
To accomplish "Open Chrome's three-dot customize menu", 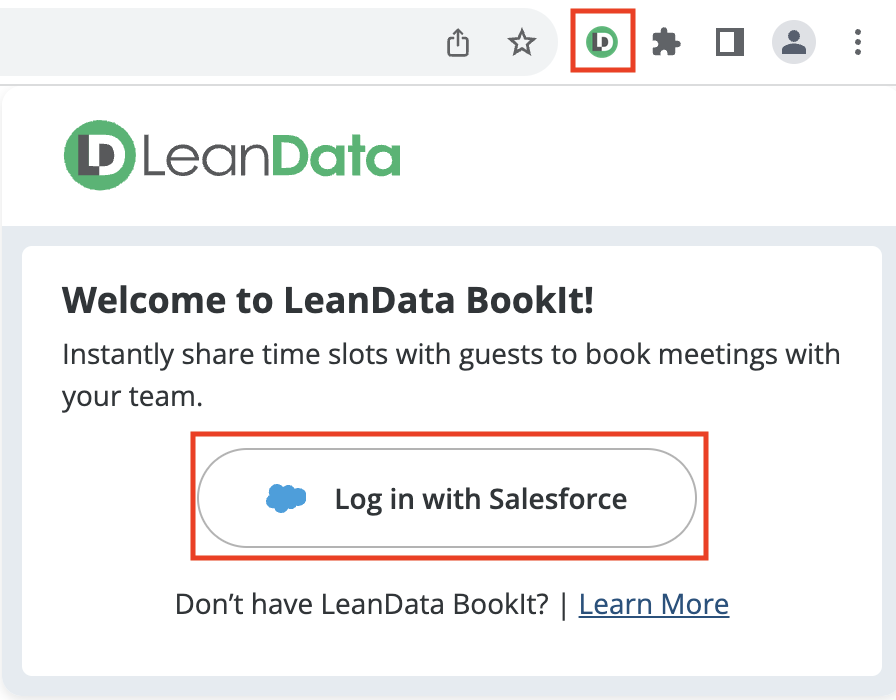I will click(858, 43).
